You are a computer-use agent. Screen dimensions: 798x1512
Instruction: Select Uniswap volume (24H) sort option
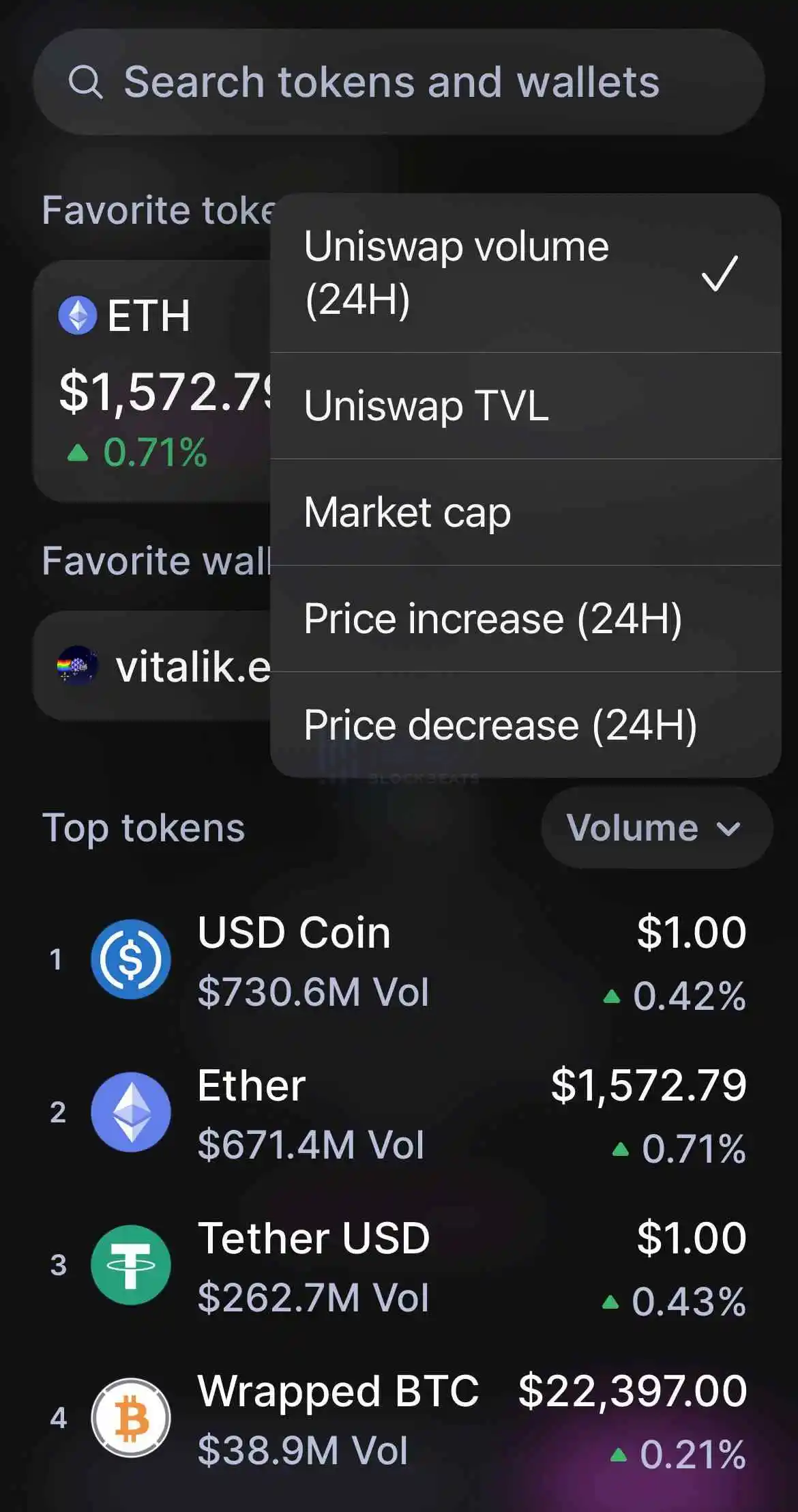click(x=456, y=273)
